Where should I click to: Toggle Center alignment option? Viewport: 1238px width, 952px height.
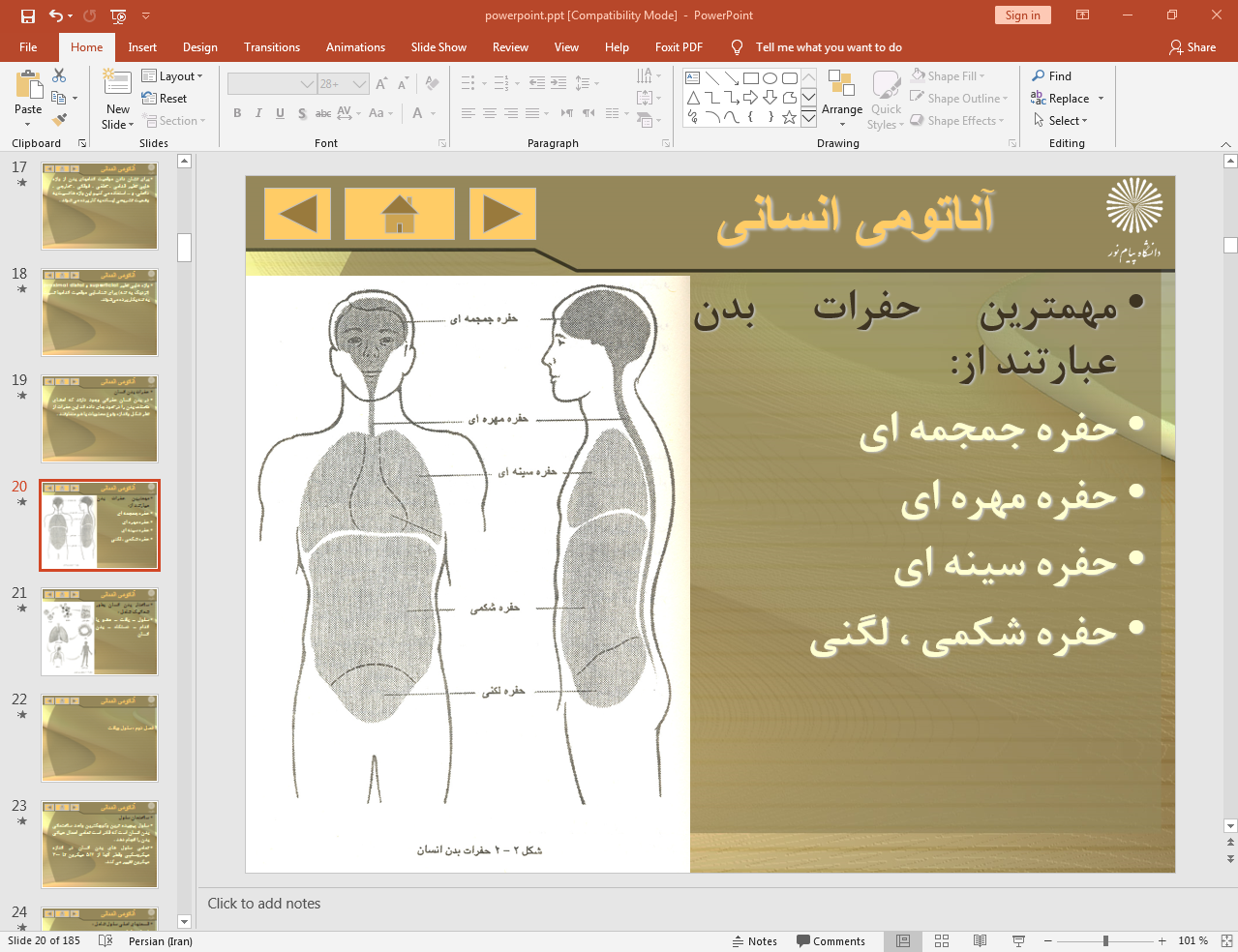tap(490, 113)
